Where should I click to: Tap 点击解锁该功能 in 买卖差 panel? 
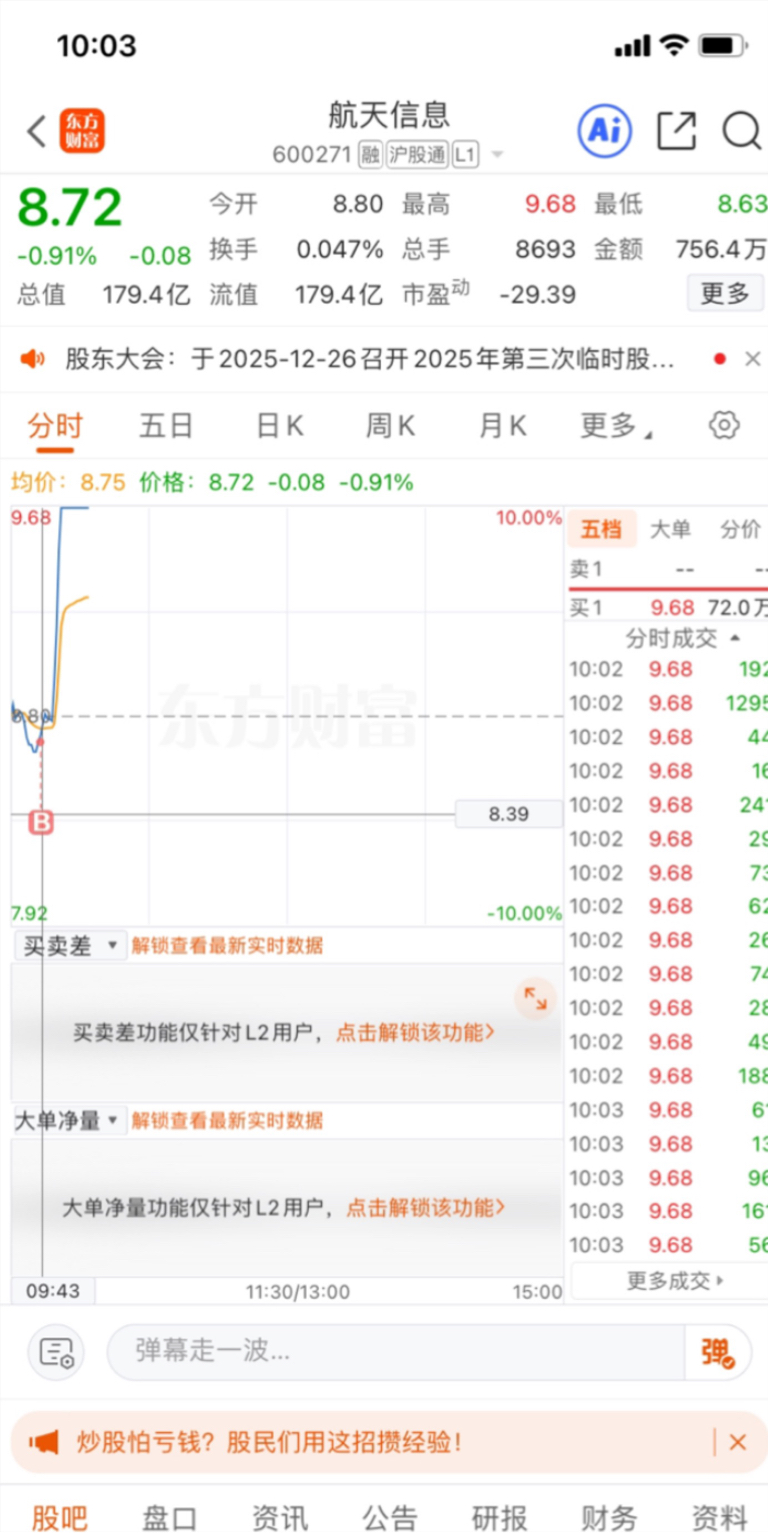point(415,1032)
